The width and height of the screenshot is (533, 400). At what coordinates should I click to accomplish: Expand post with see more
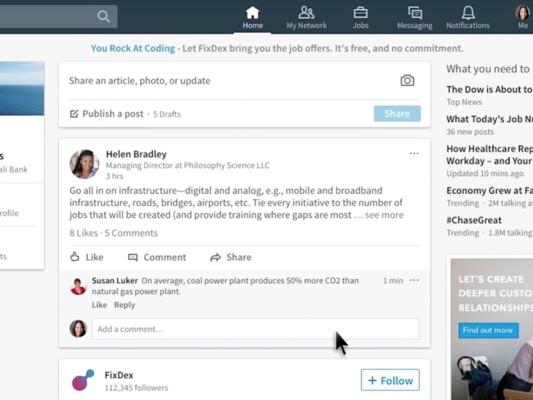coord(384,215)
